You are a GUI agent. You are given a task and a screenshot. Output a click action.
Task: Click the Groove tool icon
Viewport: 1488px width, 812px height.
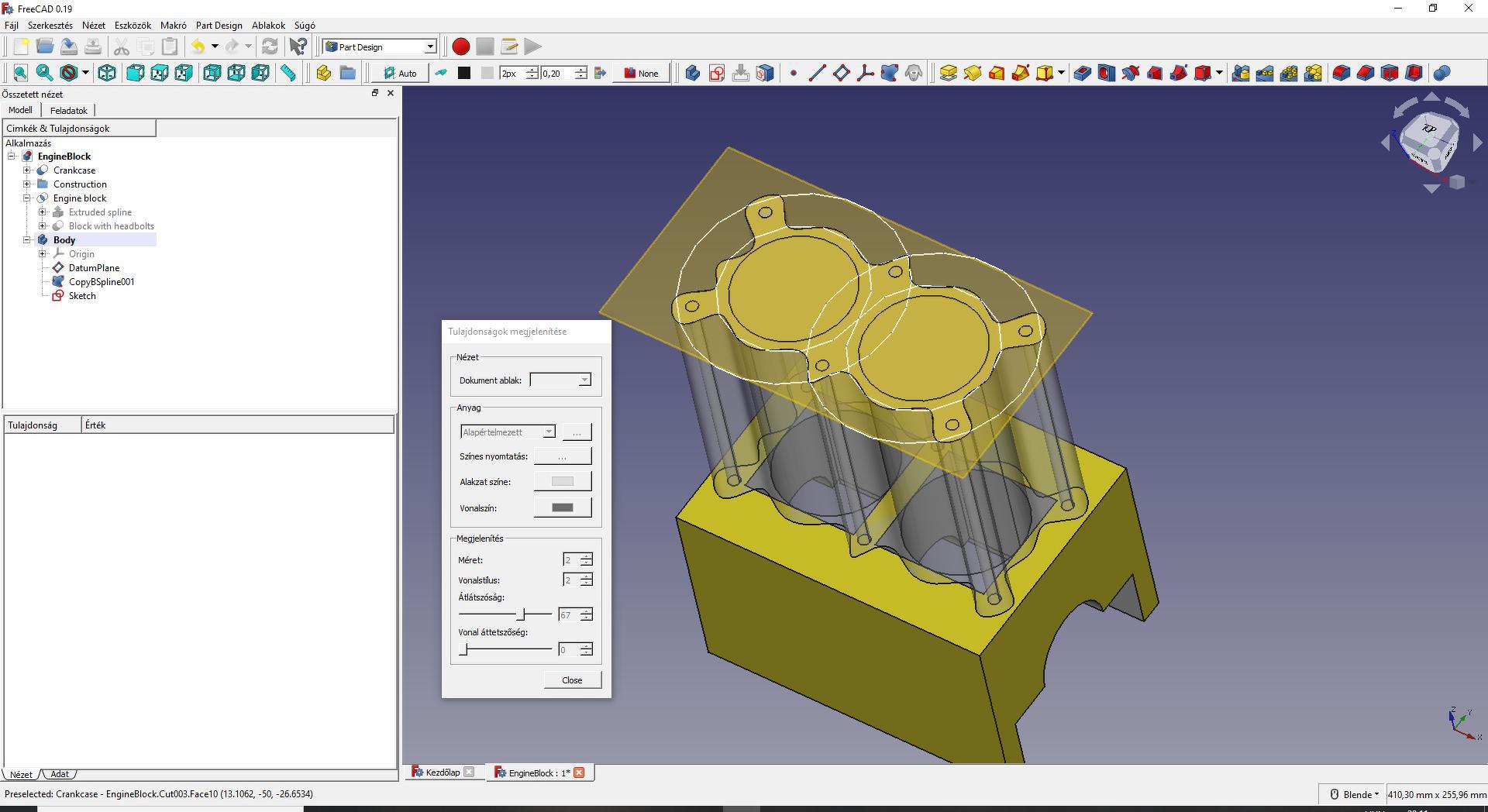pos(1131,73)
